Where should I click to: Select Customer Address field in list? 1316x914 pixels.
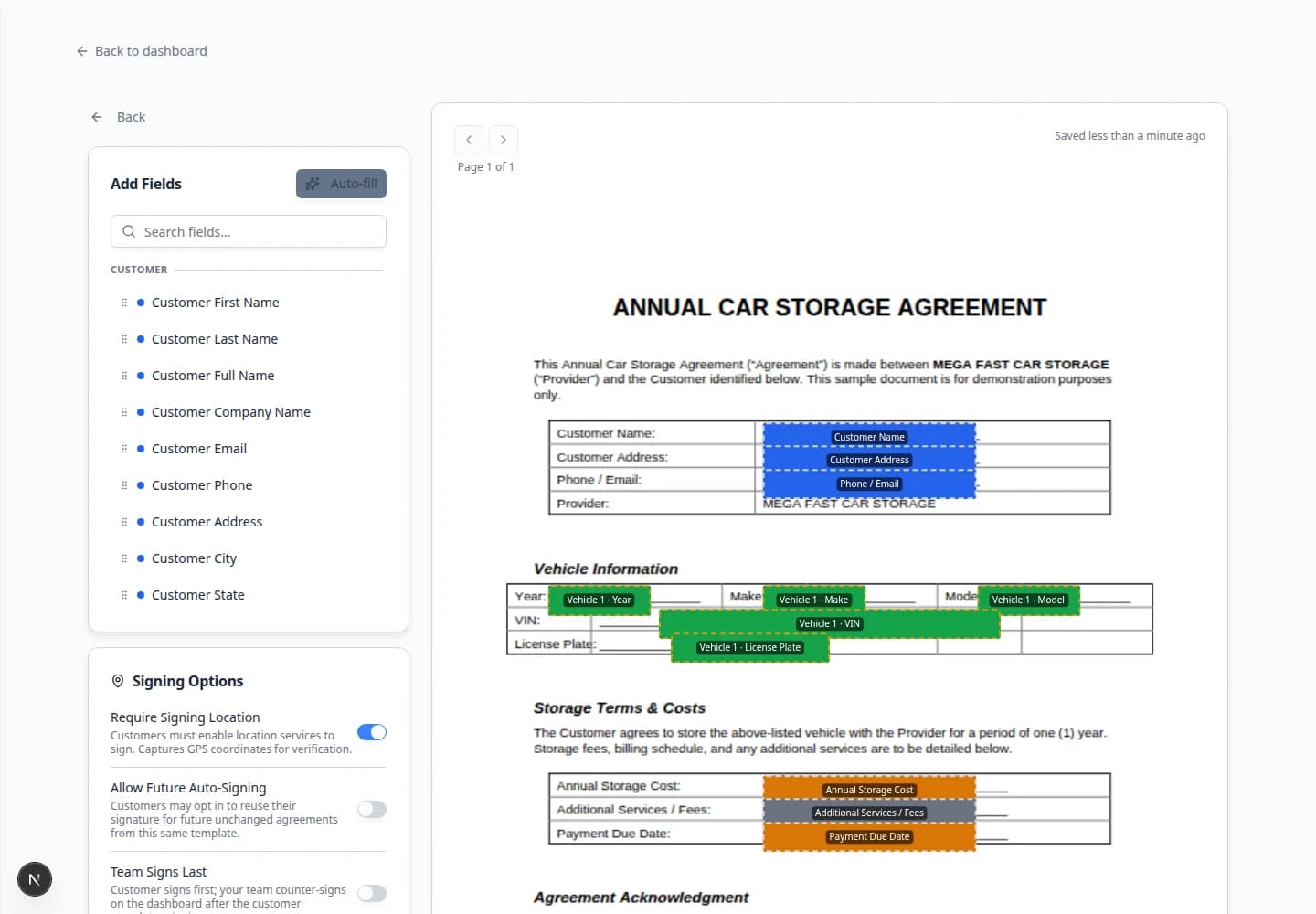[x=249, y=522]
